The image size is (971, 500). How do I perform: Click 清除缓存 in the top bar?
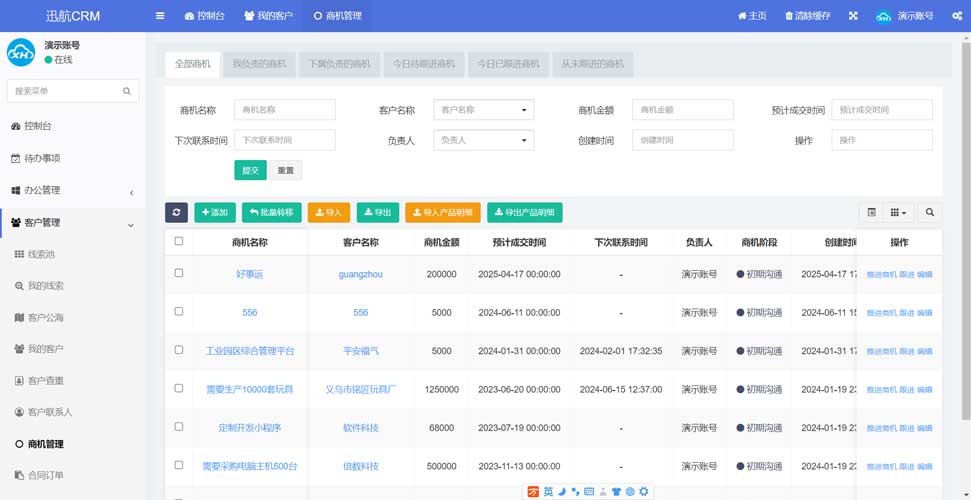(x=808, y=16)
